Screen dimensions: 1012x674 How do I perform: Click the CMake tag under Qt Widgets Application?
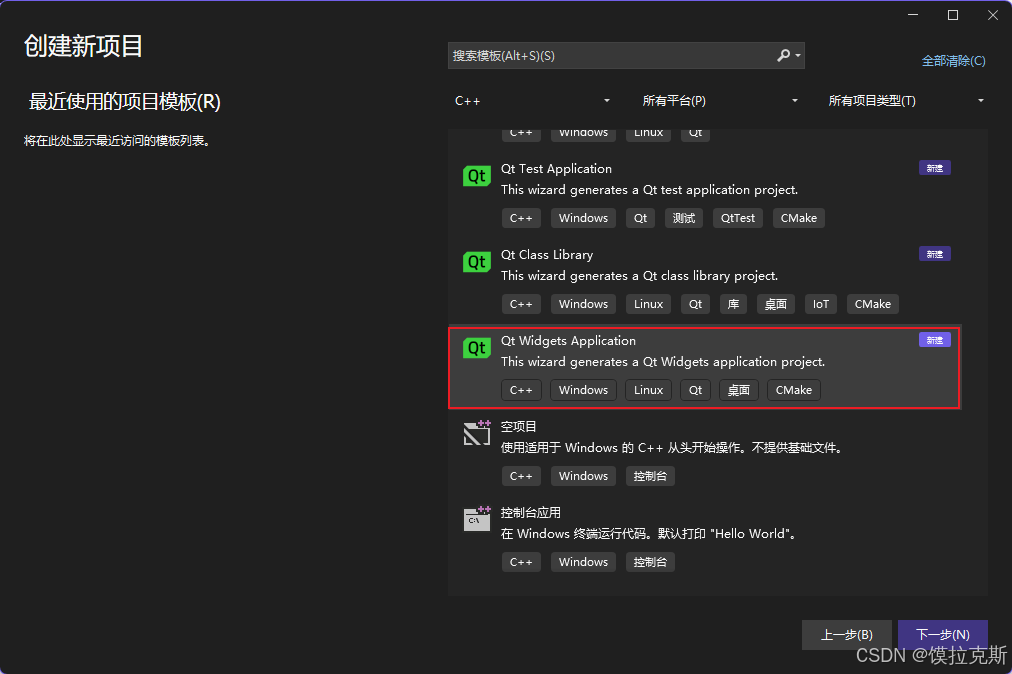pyautogui.click(x=793, y=390)
